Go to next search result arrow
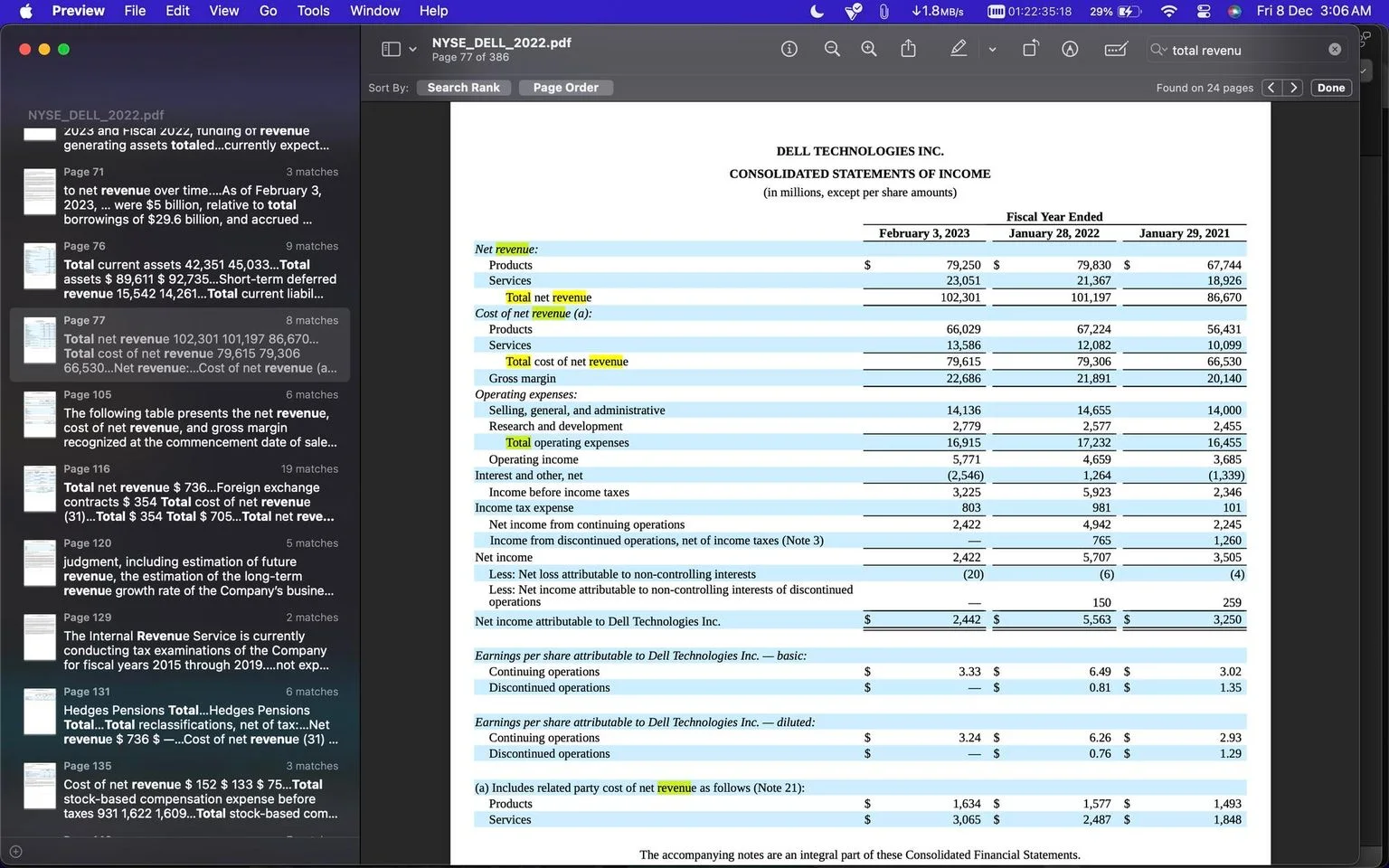Image resolution: width=1389 pixels, height=868 pixels. click(x=1294, y=88)
